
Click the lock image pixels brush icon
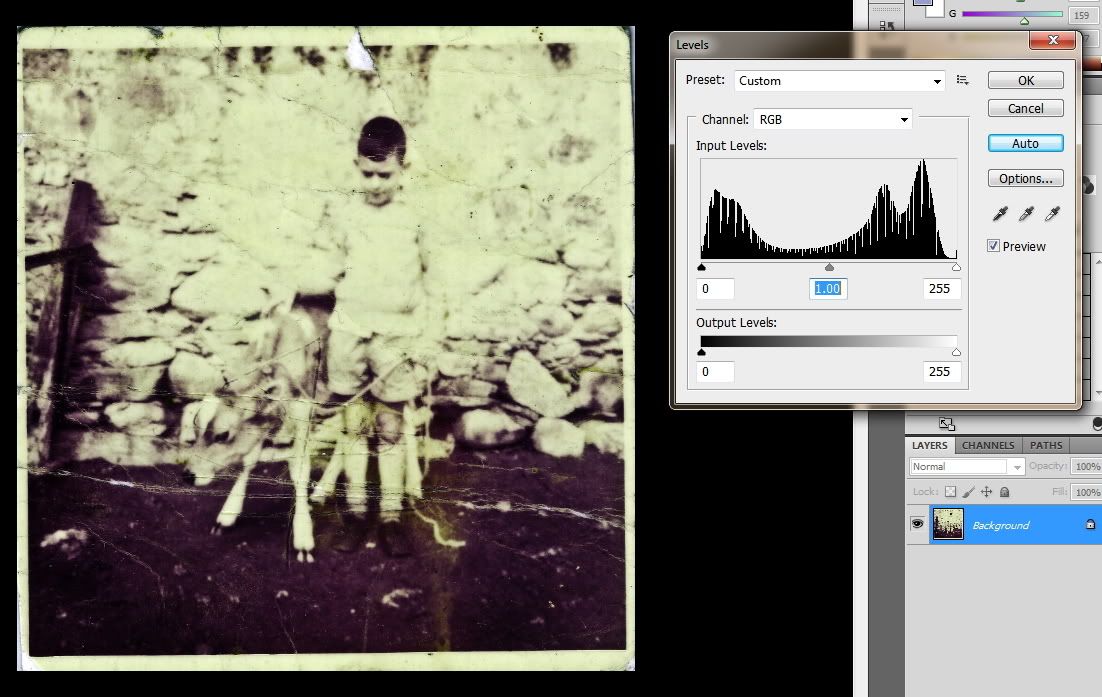968,492
